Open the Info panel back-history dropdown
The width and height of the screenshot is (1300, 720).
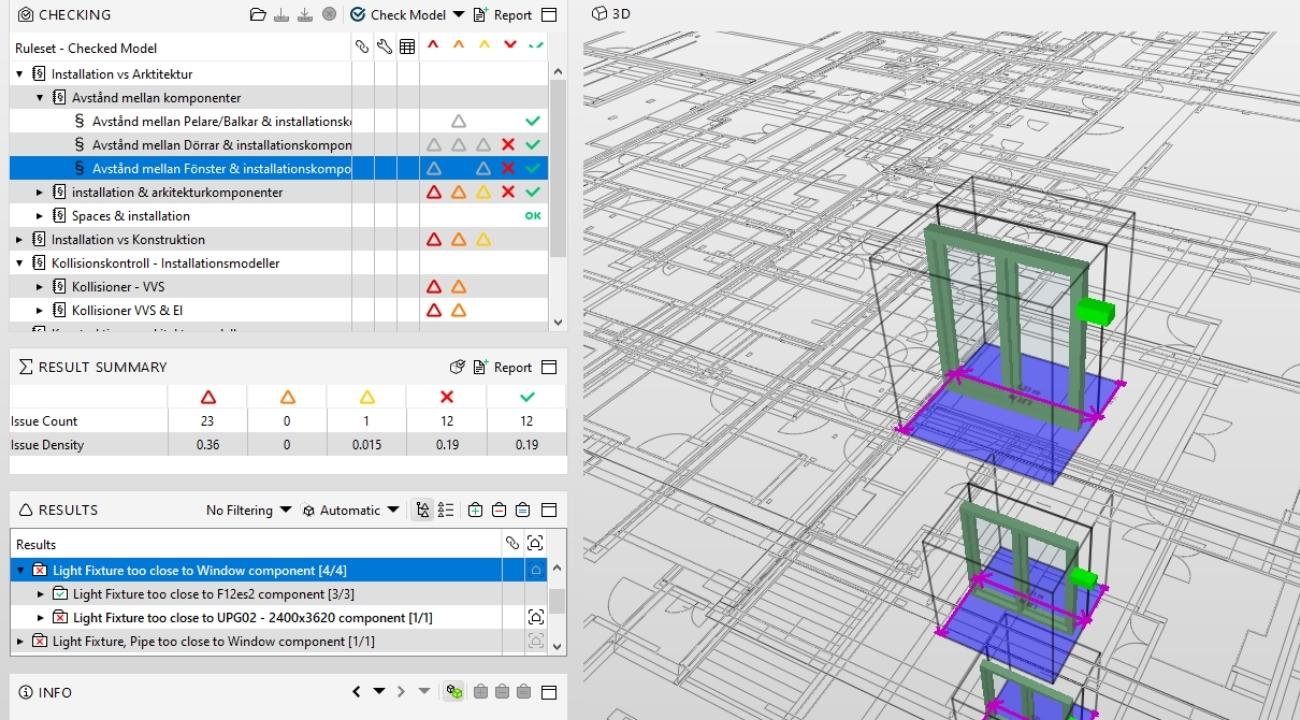point(379,692)
